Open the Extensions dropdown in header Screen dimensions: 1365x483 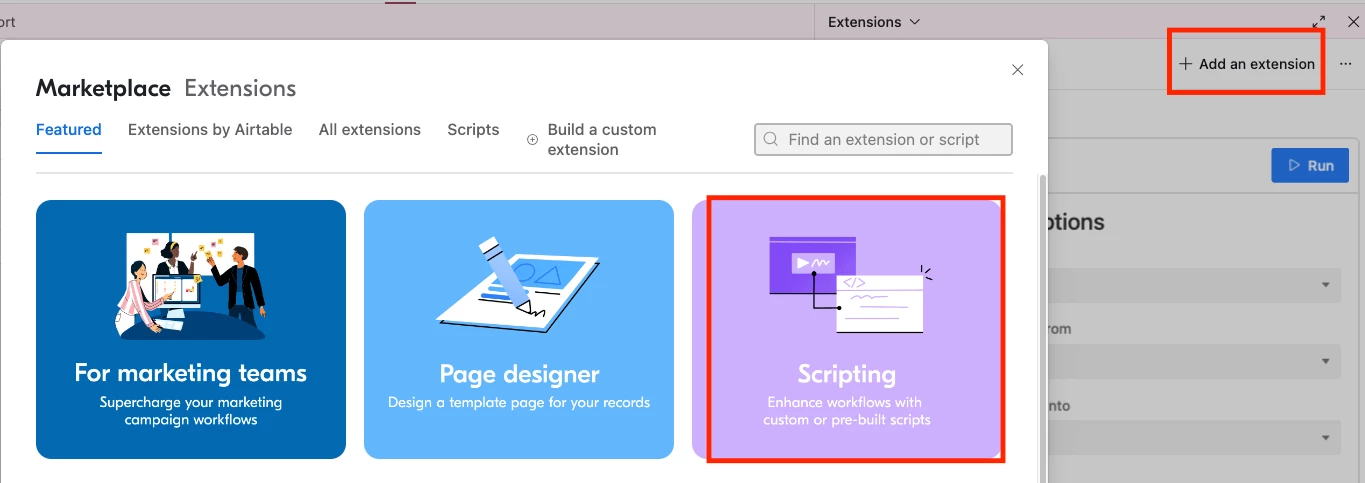pos(874,22)
